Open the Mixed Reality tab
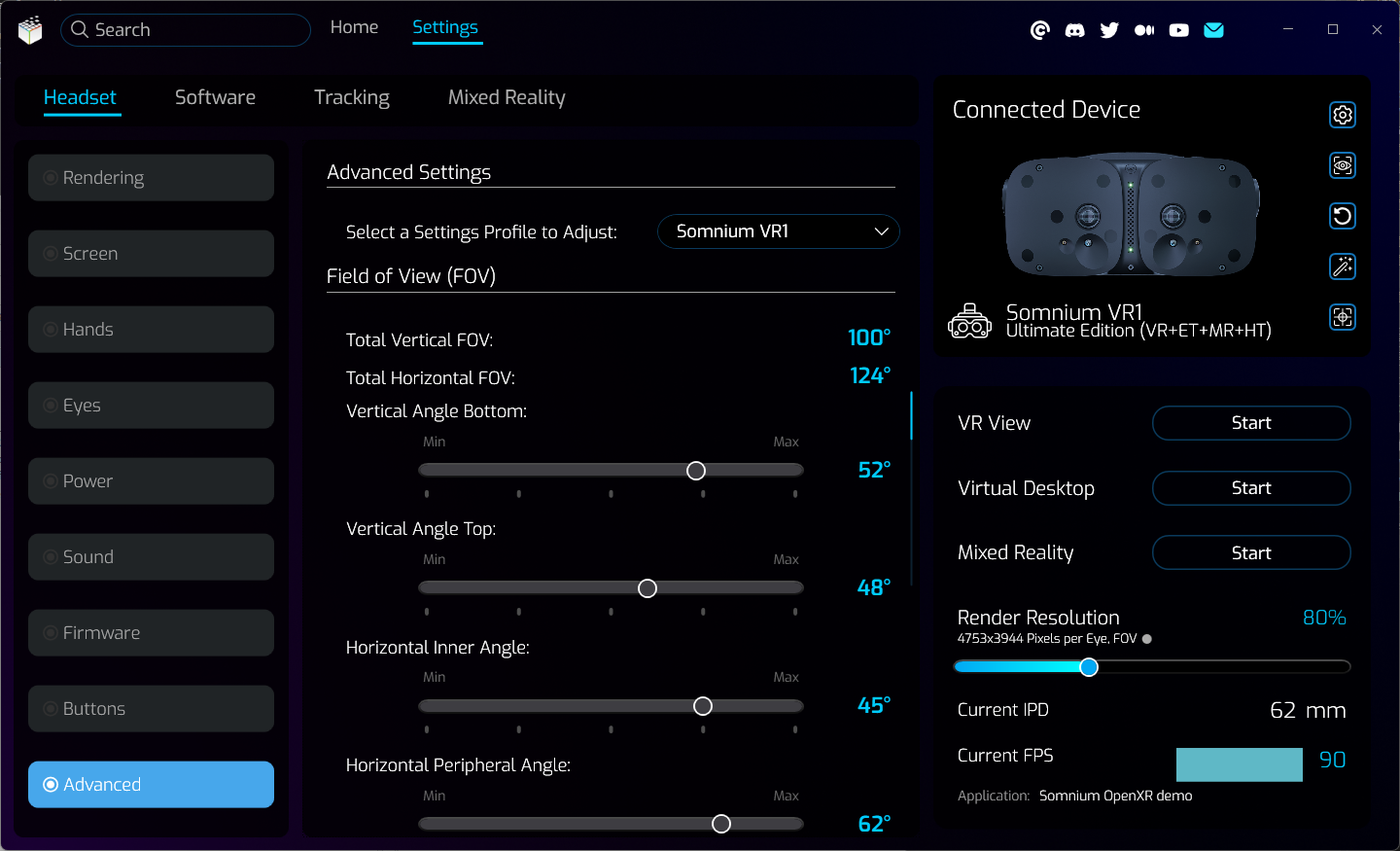Viewport: 1400px width, 851px height. (x=506, y=97)
